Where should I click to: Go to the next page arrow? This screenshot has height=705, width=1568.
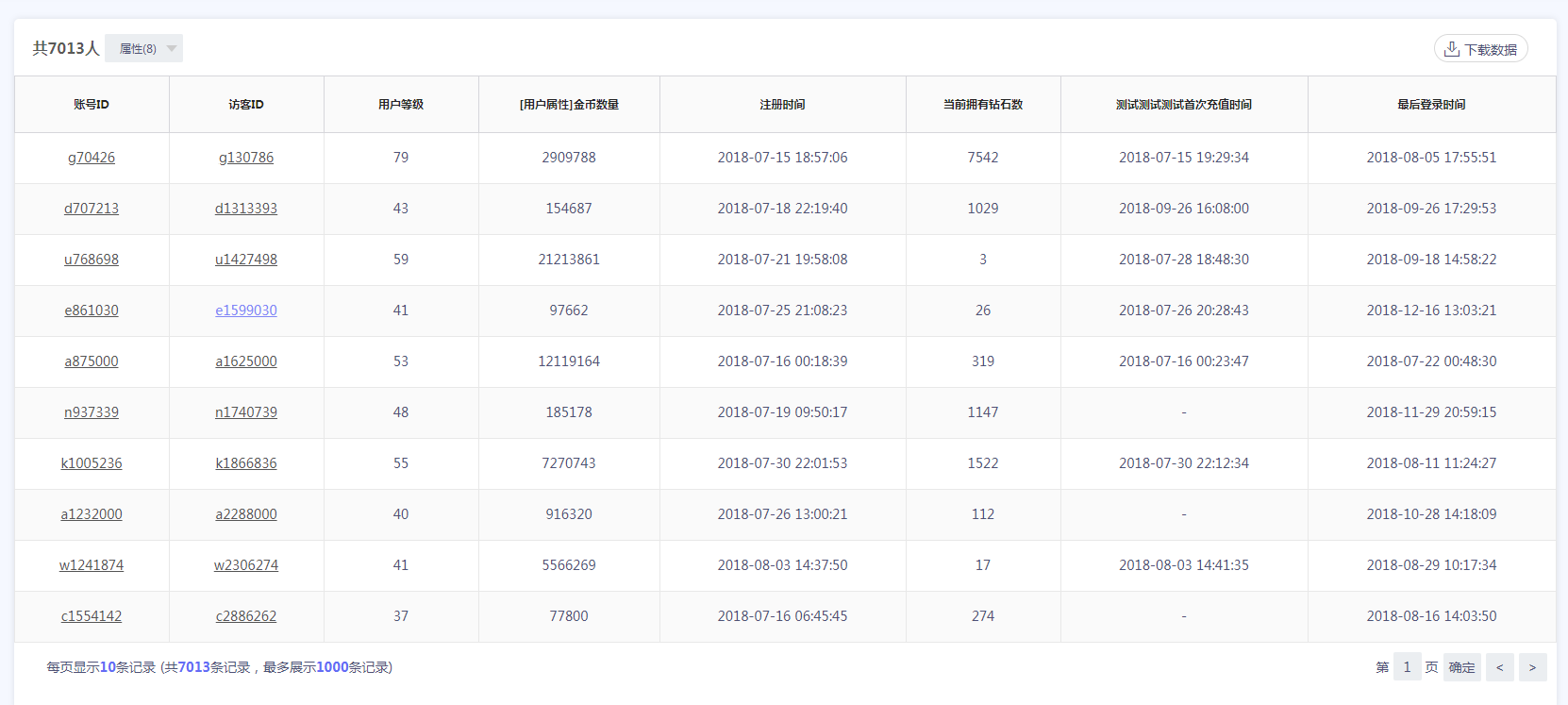click(x=1532, y=667)
